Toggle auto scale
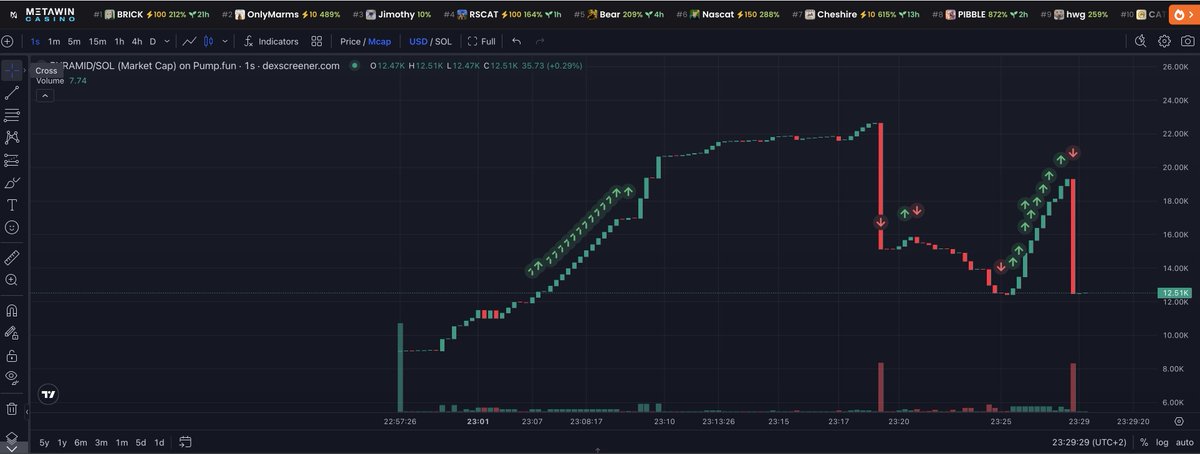1200x454 pixels. point(1184,442)
